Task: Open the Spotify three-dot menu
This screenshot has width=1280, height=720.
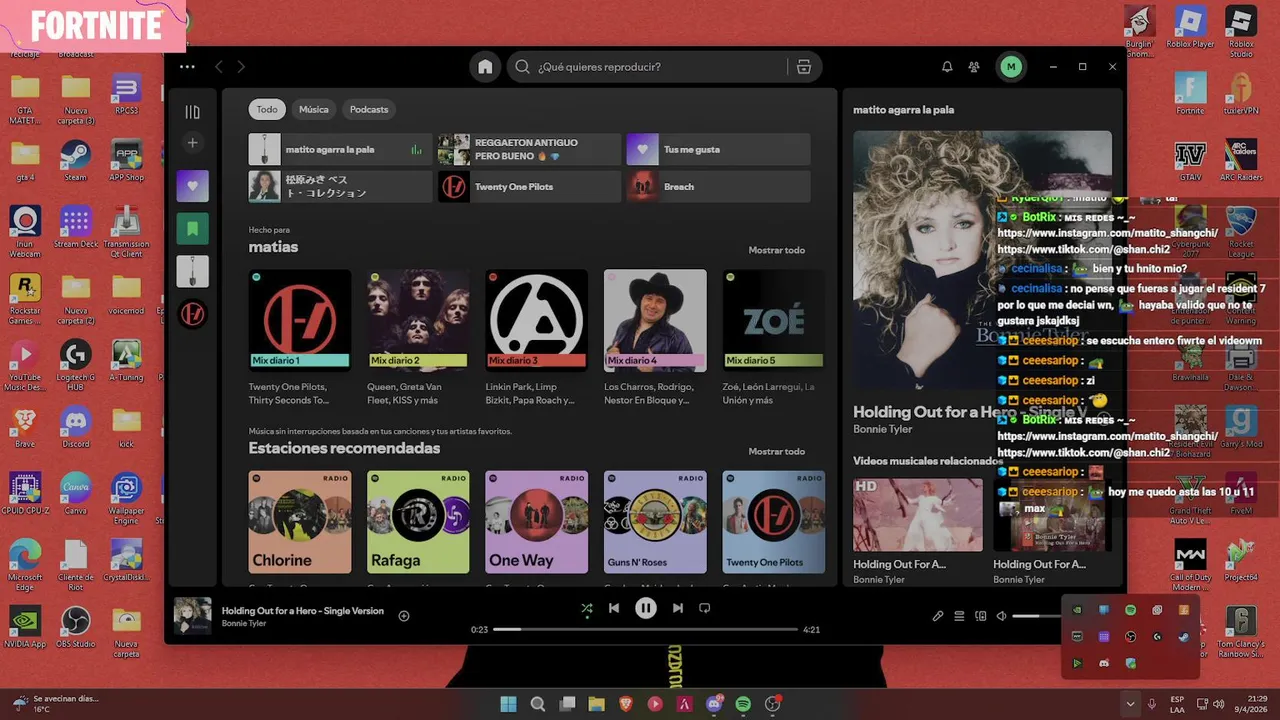Action: point(187,67)
